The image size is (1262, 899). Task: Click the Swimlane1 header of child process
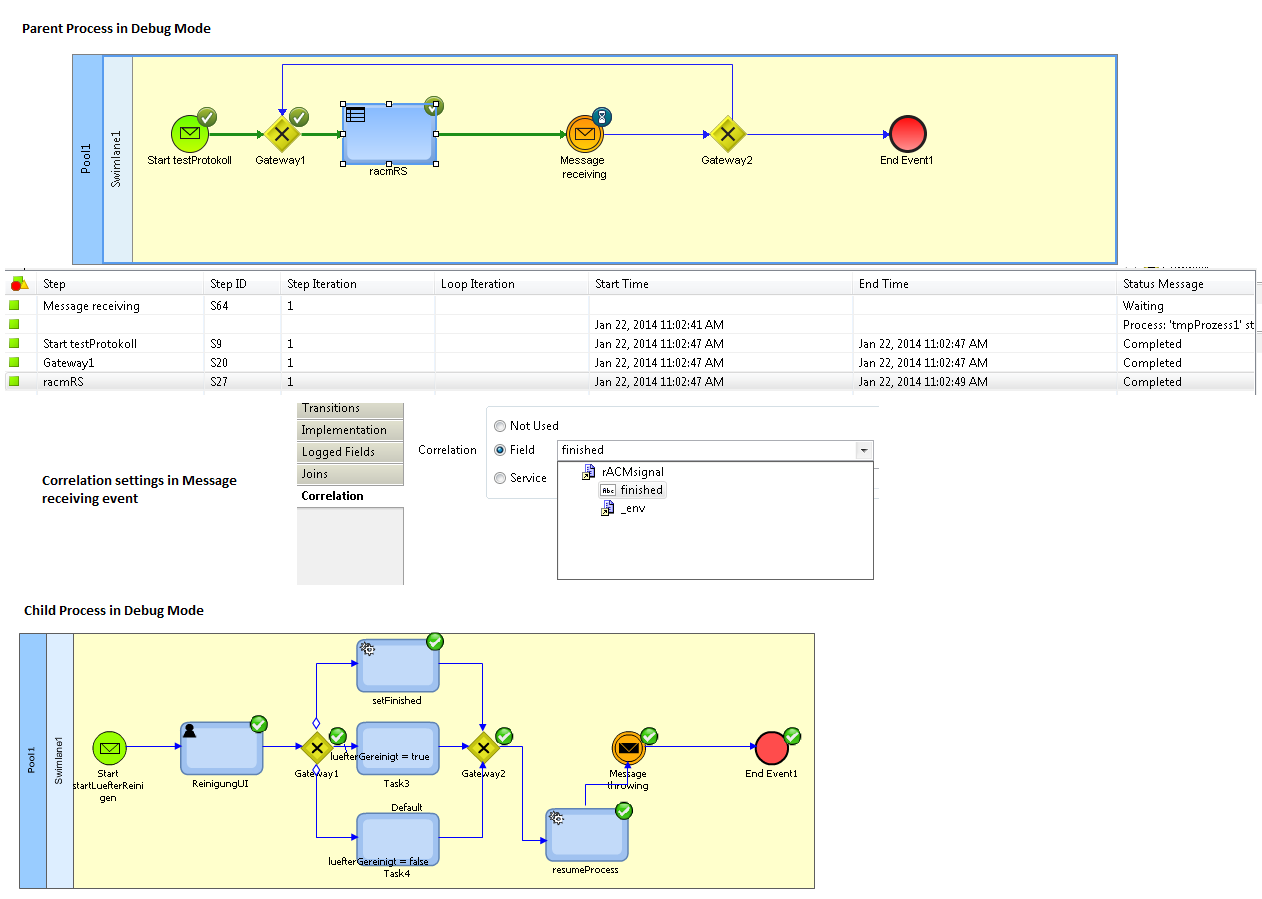[x=60, y=761]
